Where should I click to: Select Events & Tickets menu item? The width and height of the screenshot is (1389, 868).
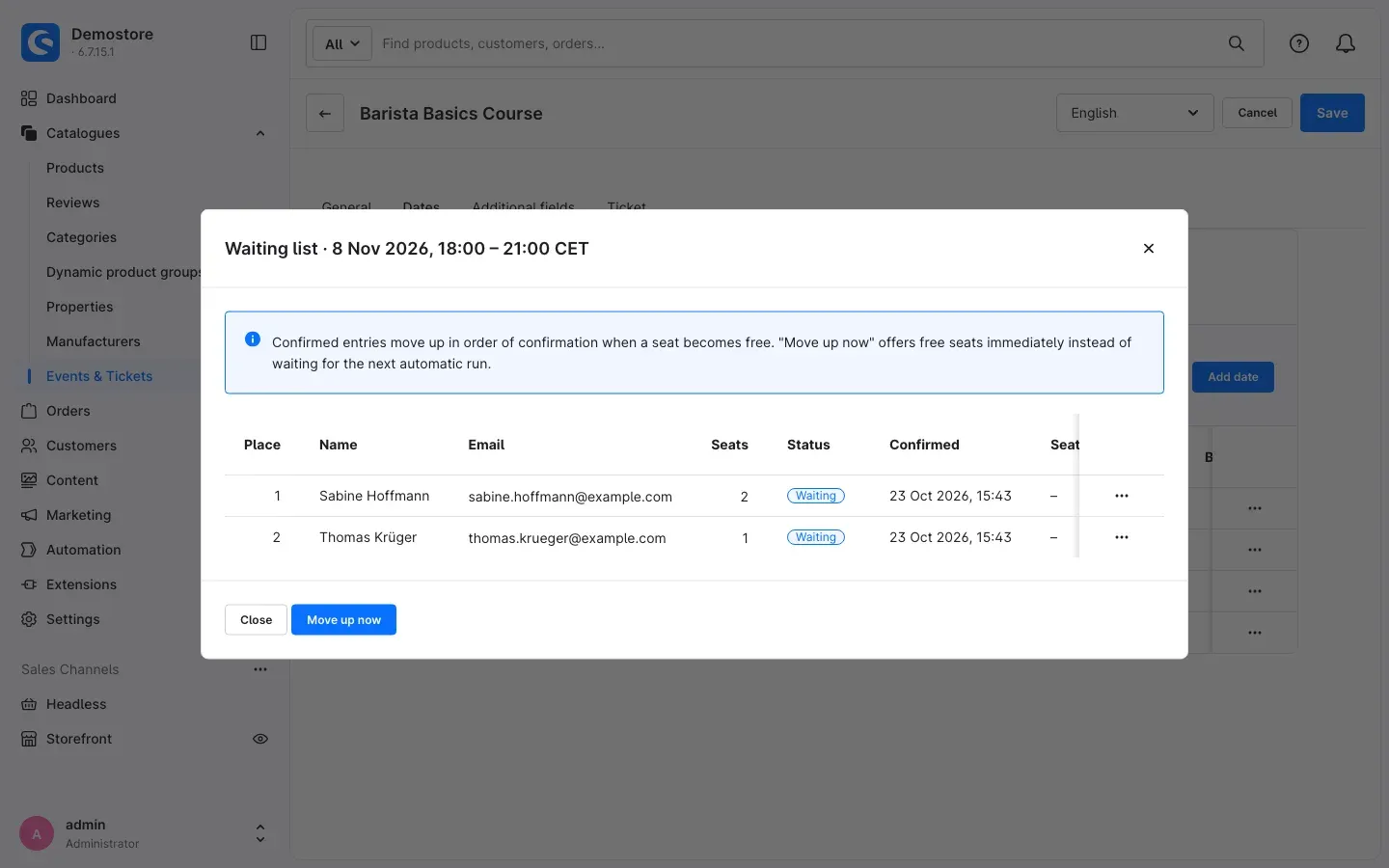99,376
